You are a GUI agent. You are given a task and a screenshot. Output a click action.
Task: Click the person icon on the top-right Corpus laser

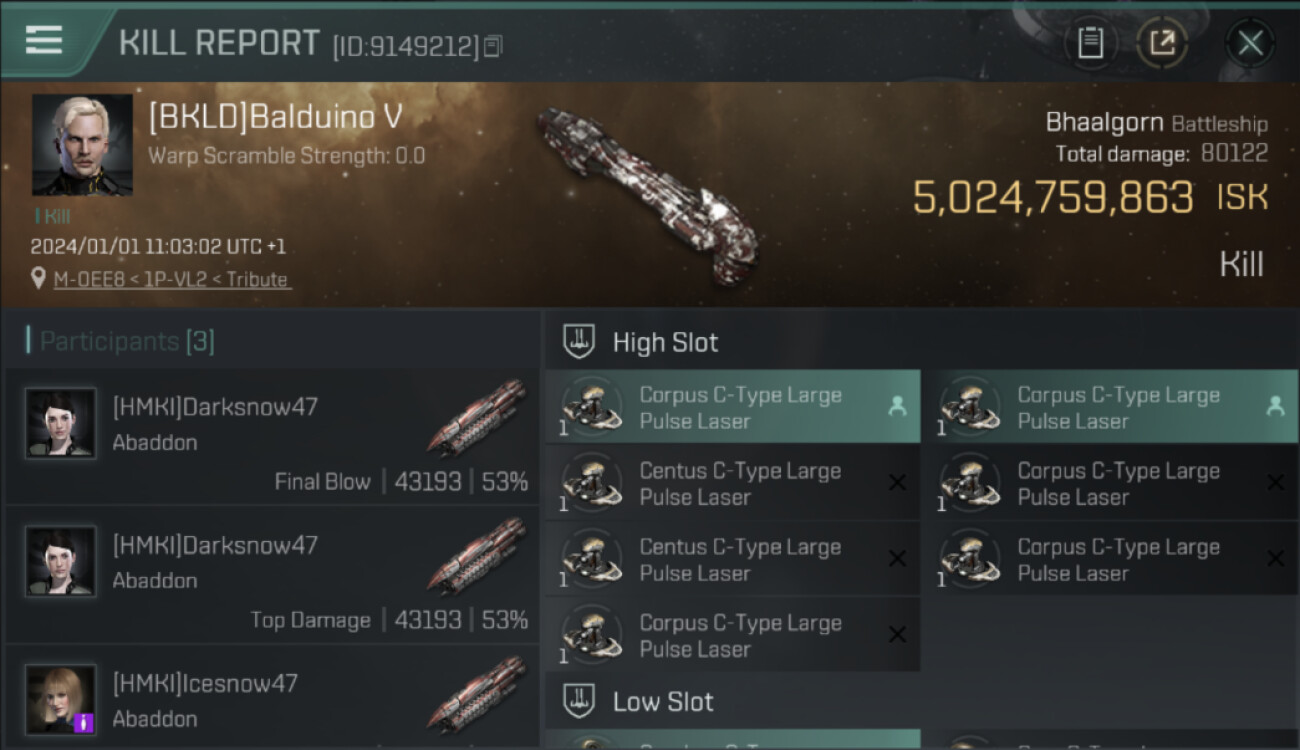click(1275, 406)
